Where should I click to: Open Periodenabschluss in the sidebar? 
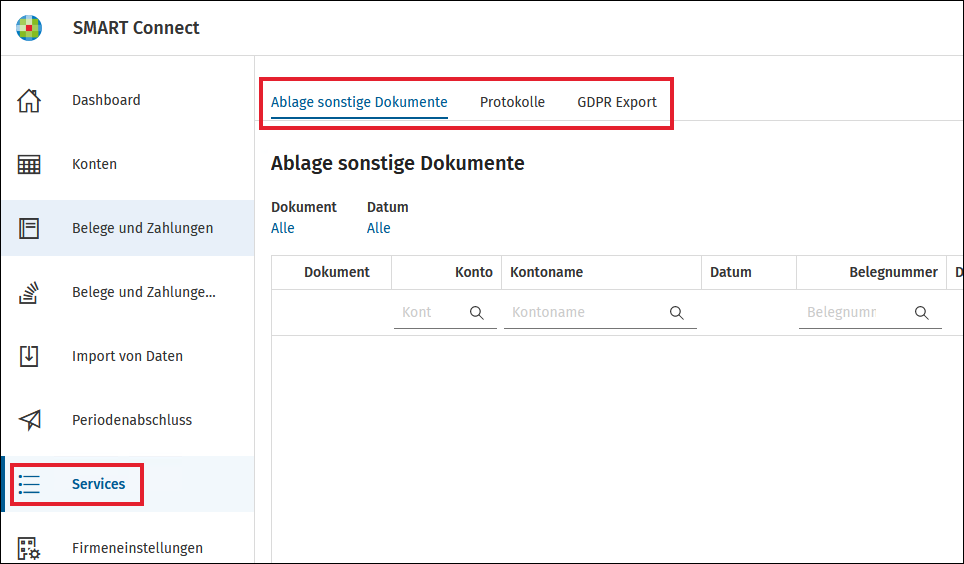(x=128, y=420)
